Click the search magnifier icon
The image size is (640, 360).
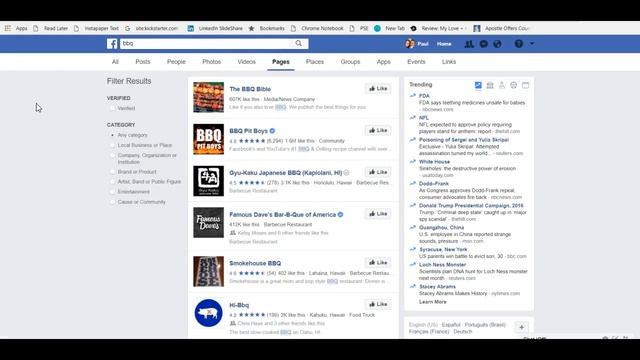(299, 43)
